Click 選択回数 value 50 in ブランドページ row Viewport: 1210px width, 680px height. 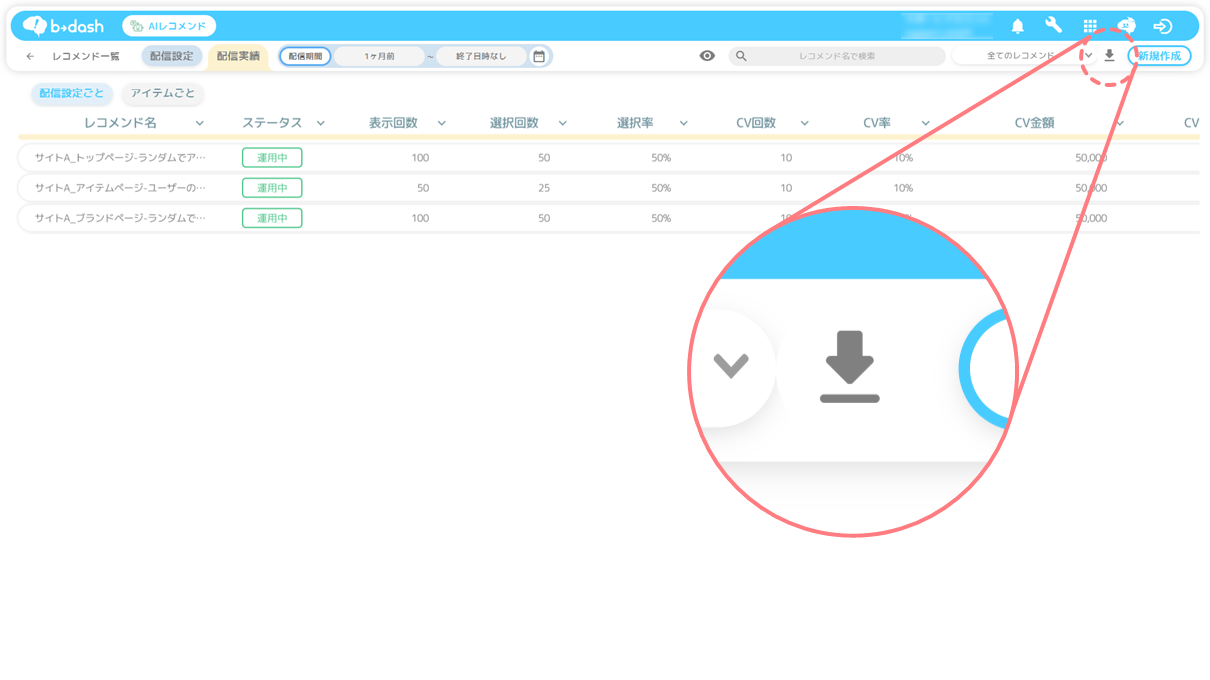tap(544, 218)
